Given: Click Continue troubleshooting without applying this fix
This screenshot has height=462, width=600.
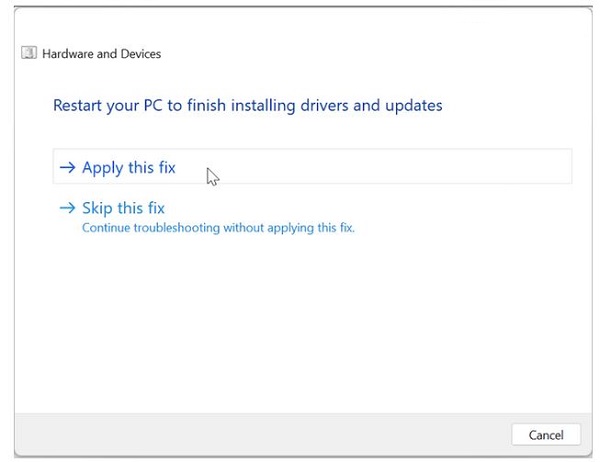Looking at the screenshot, I should coord(218,228).
